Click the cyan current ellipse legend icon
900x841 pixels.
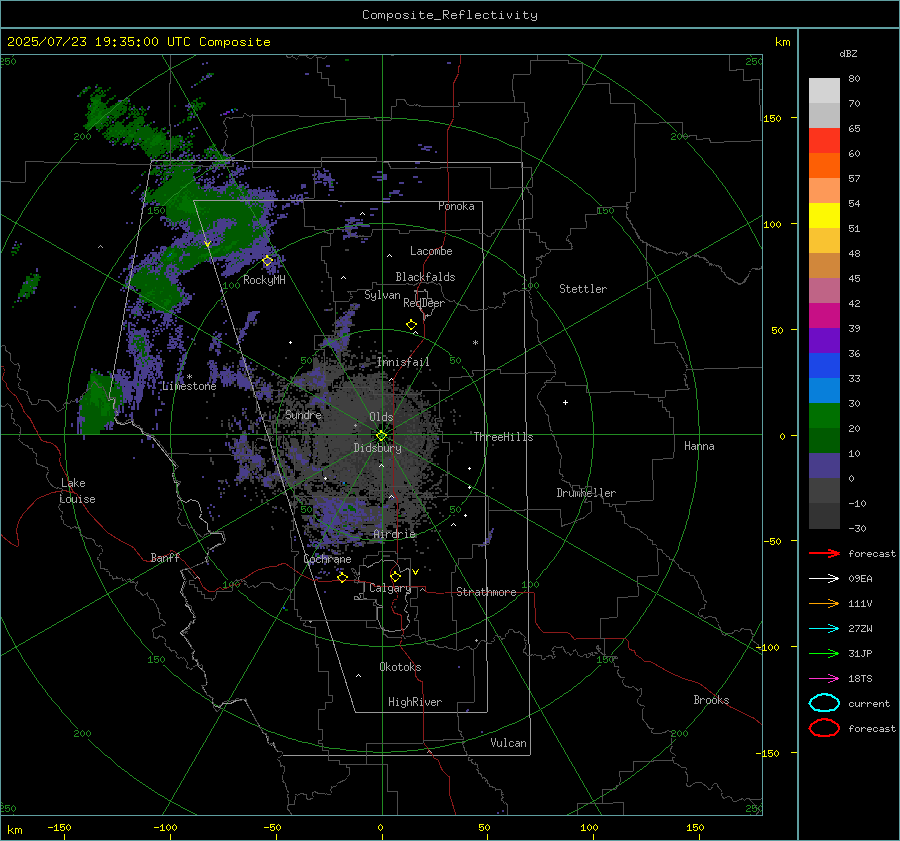coord(824,703)
